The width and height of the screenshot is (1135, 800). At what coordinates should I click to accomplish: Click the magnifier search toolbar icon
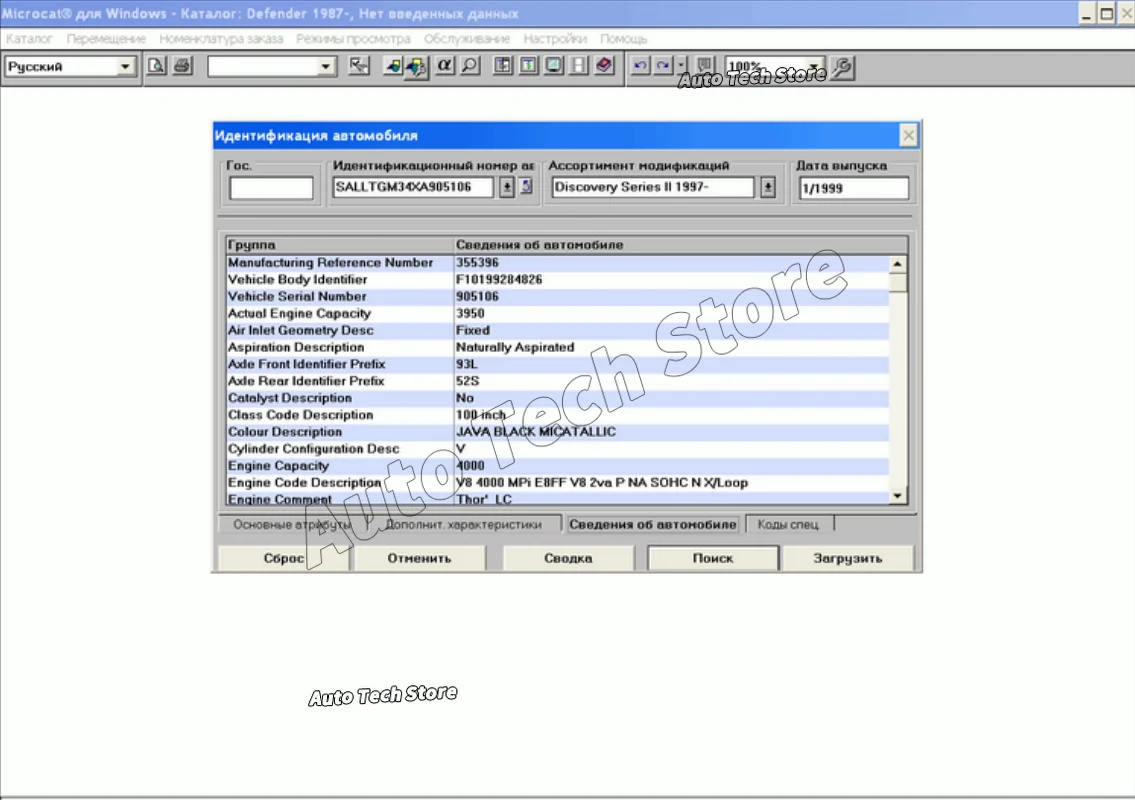[x=471, y=66]
